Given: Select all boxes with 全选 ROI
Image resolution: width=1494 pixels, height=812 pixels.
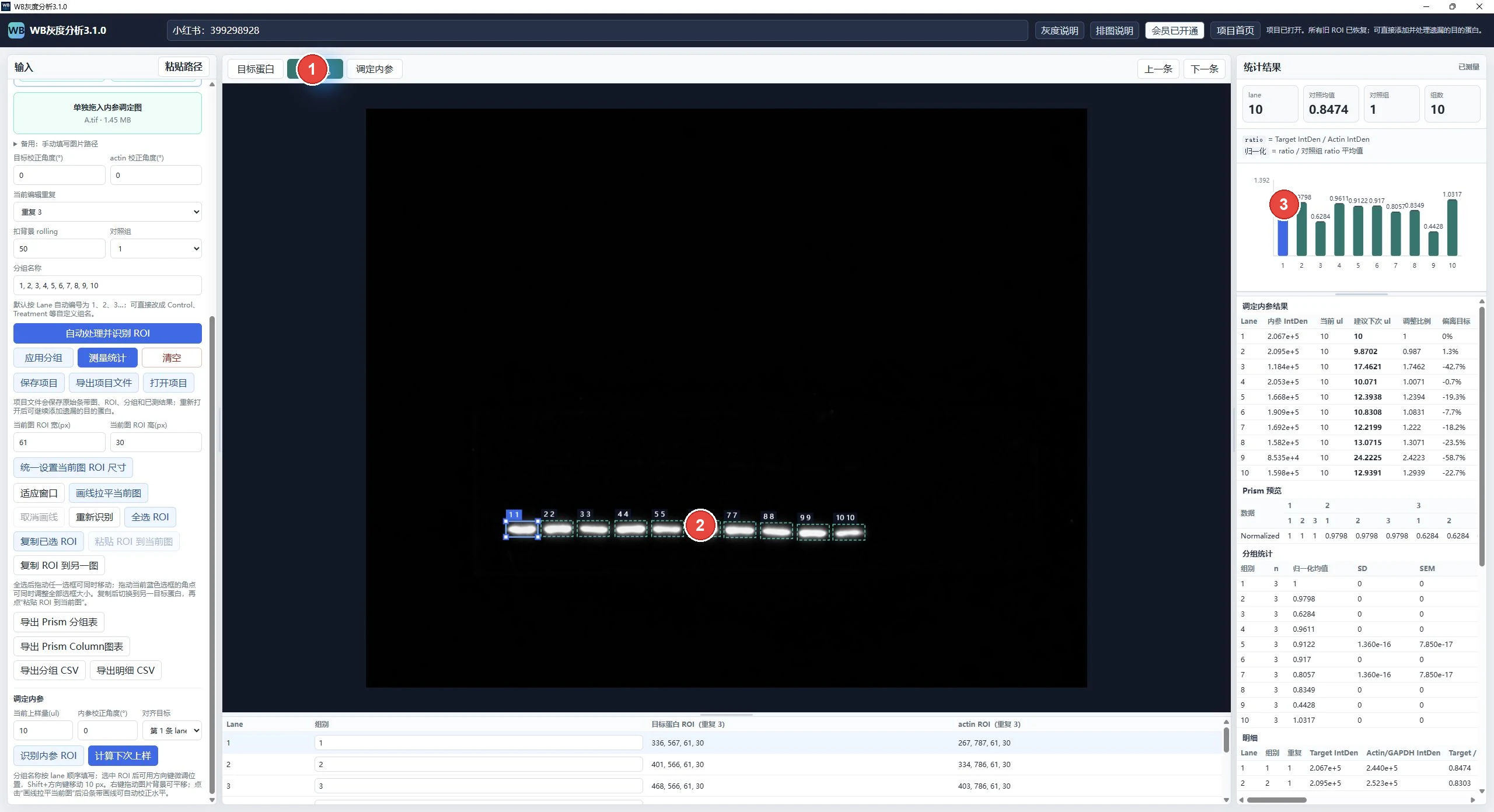Looking at the screenshot, I should [x=150, y=517].
